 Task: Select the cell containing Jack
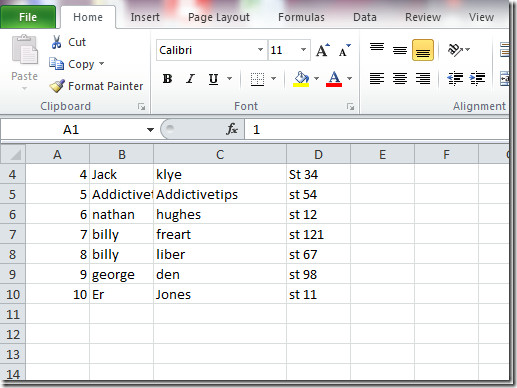pos(122,174)
